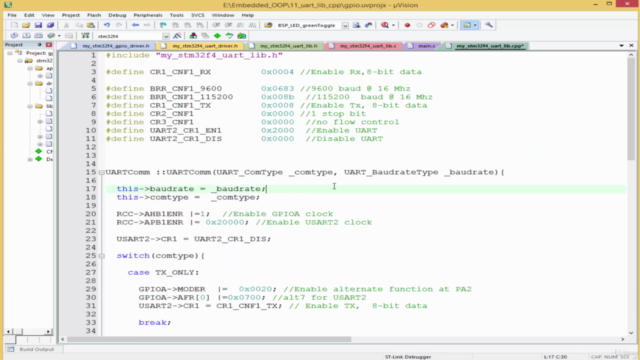Collapse the stm32 target node

(x=20, y=61)
